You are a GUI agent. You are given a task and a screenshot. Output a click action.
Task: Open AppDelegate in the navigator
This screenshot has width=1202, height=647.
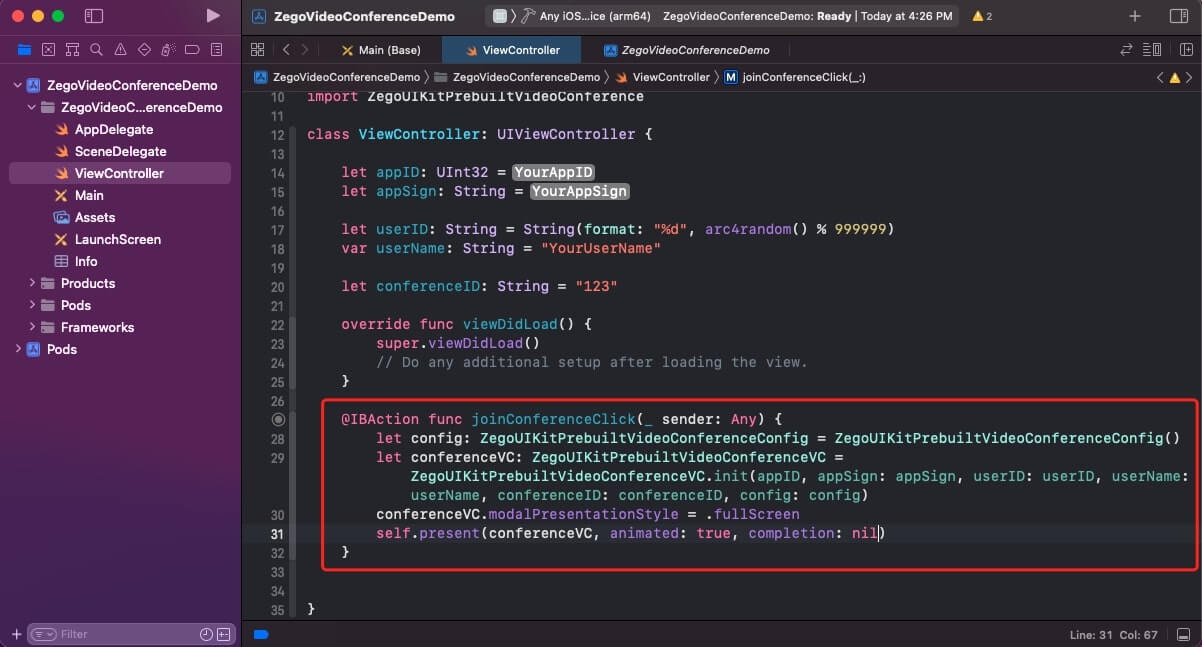(114, 130)
